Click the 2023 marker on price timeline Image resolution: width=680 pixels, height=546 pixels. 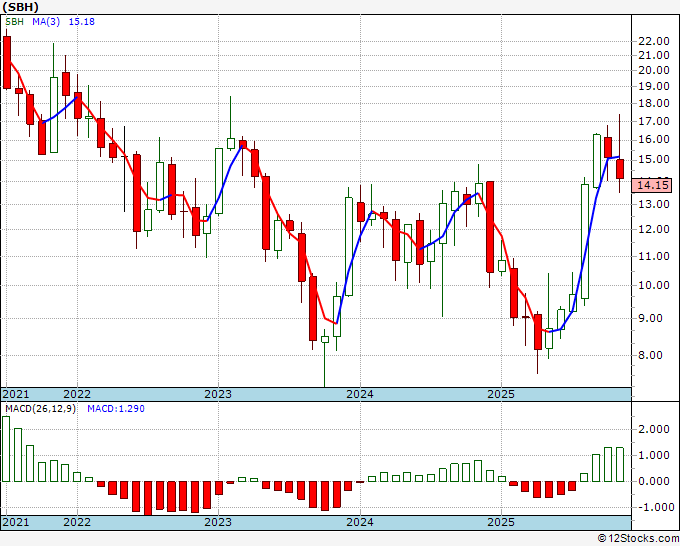pos(218,394)
